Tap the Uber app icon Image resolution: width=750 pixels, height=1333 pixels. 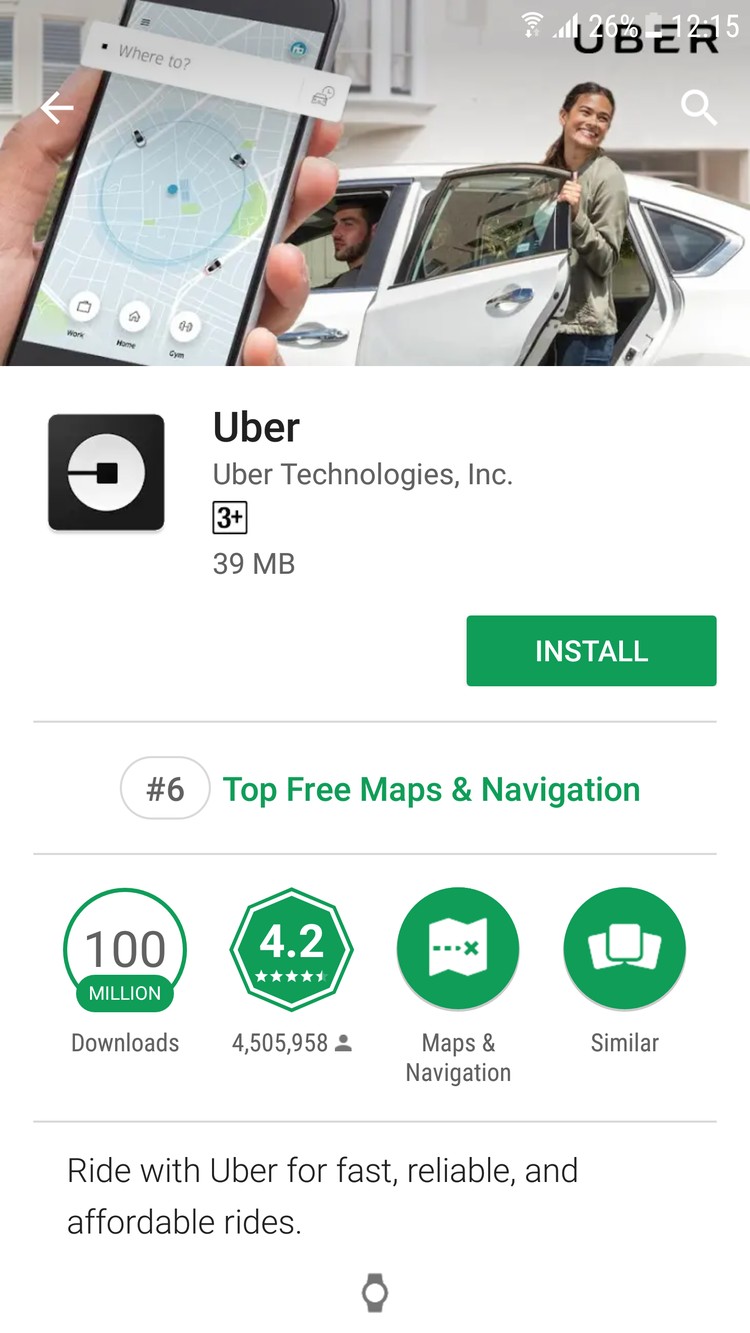coord(106,472)
